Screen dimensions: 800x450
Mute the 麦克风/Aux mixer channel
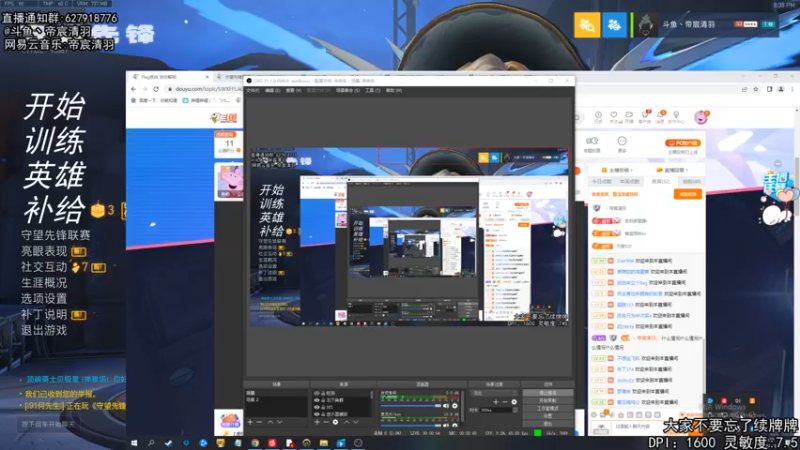coord(446,425)
